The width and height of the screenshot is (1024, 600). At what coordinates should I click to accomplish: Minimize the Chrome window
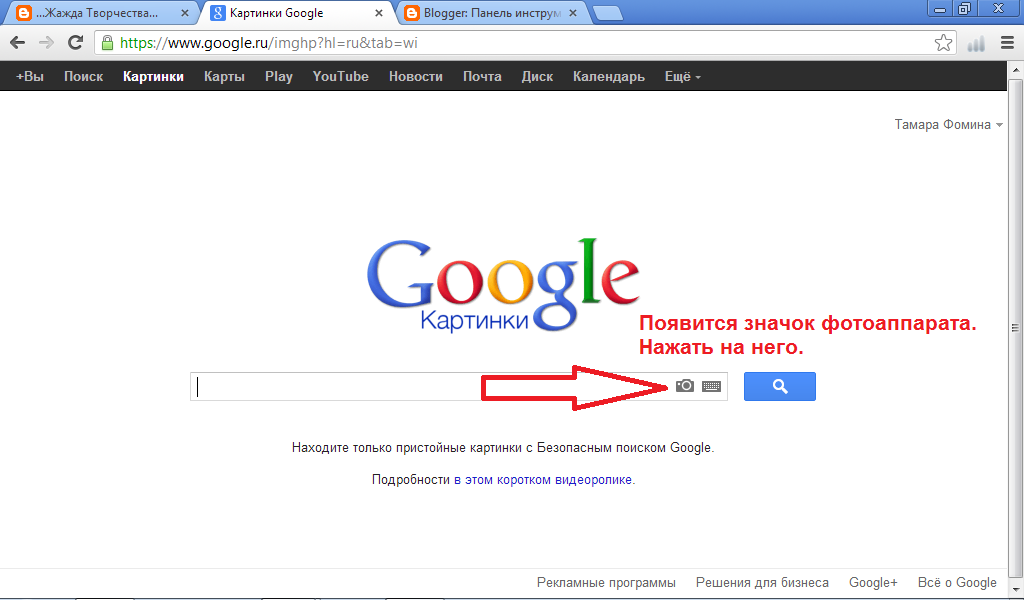point(940,8)
